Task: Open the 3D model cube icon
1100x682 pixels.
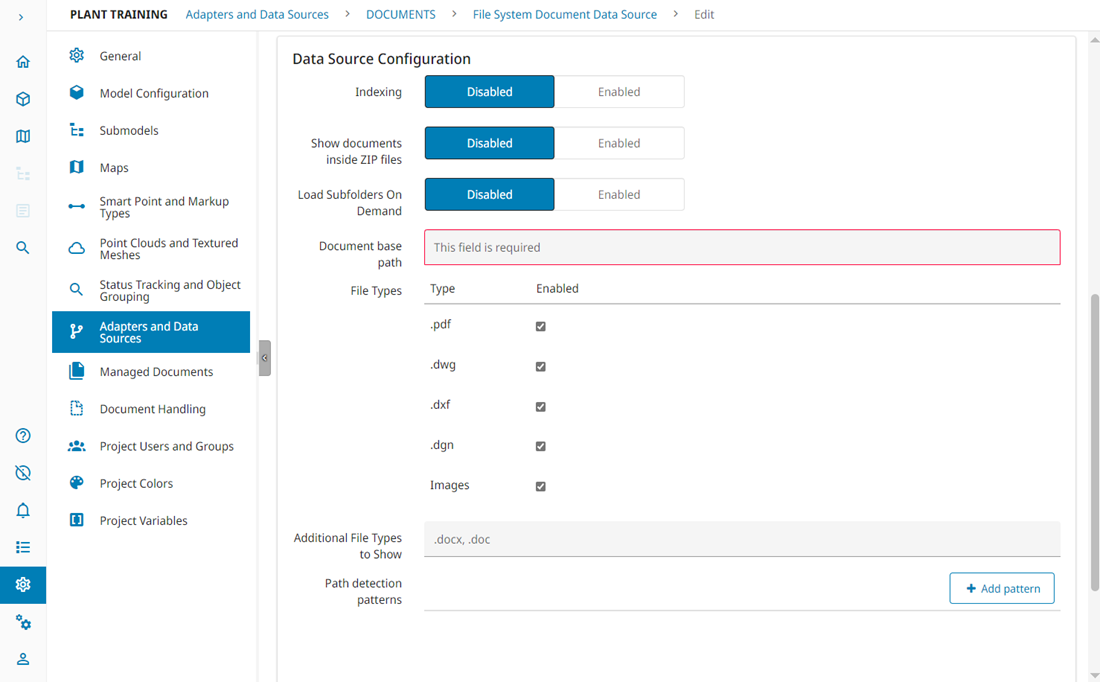Action: (x=22, y=99)
